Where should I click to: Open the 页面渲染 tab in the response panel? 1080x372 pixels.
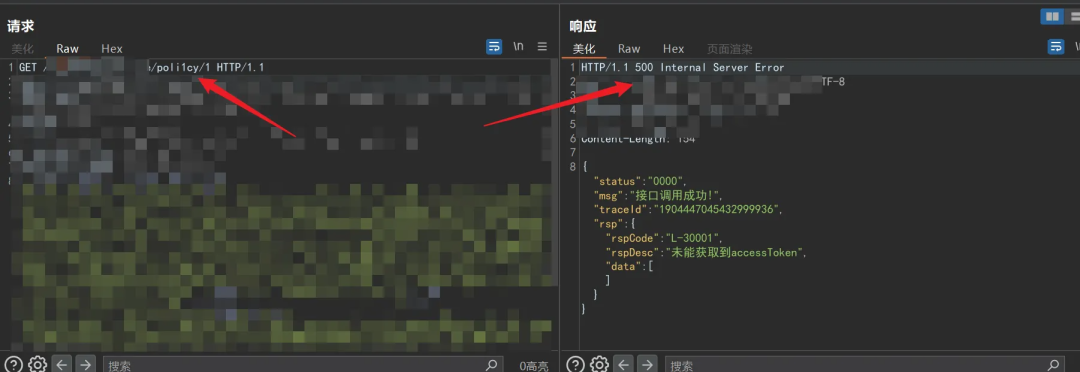click(x=729, y=49)
